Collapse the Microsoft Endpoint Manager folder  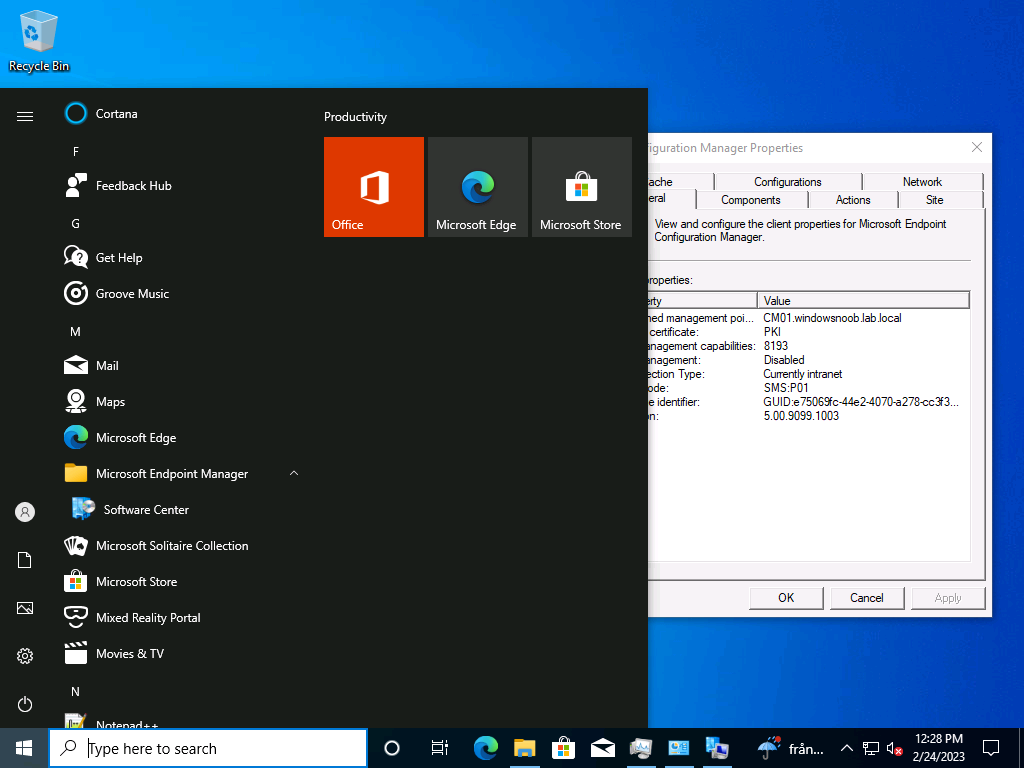pyautogui.click(x=183, y=473)
